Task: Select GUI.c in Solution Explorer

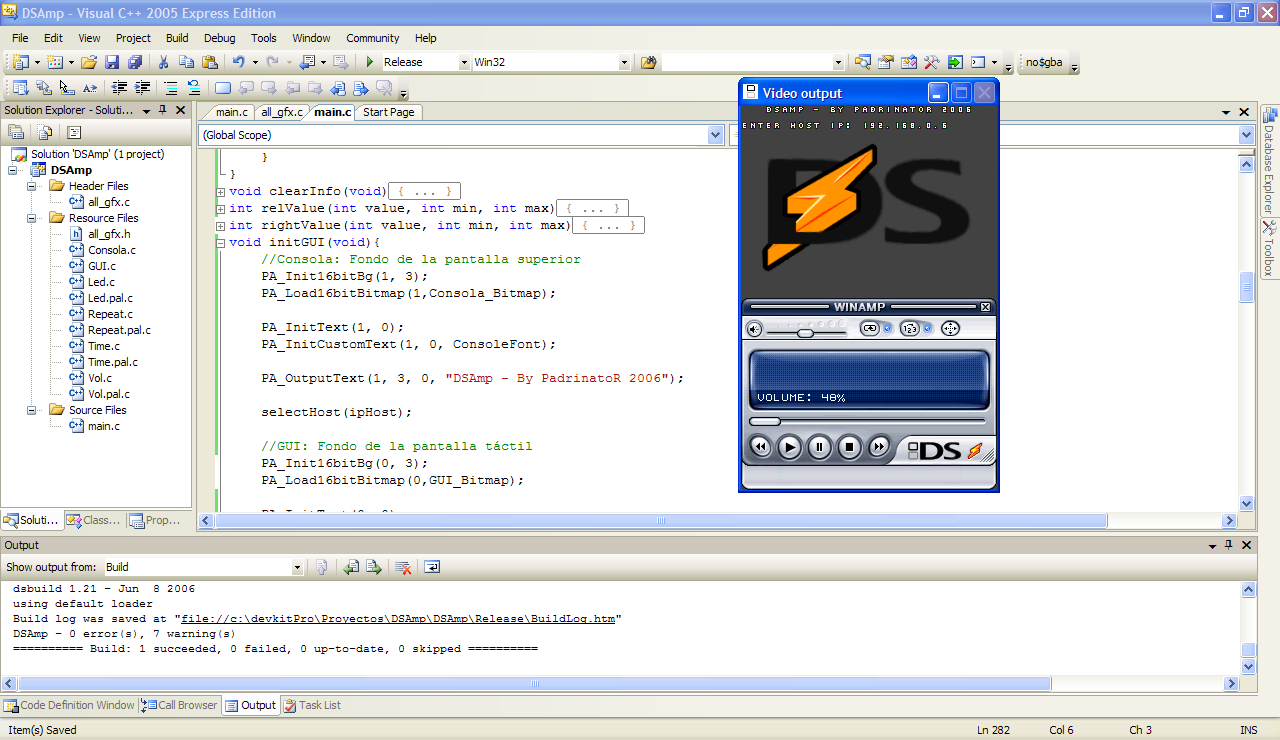Action: point(101,266)
